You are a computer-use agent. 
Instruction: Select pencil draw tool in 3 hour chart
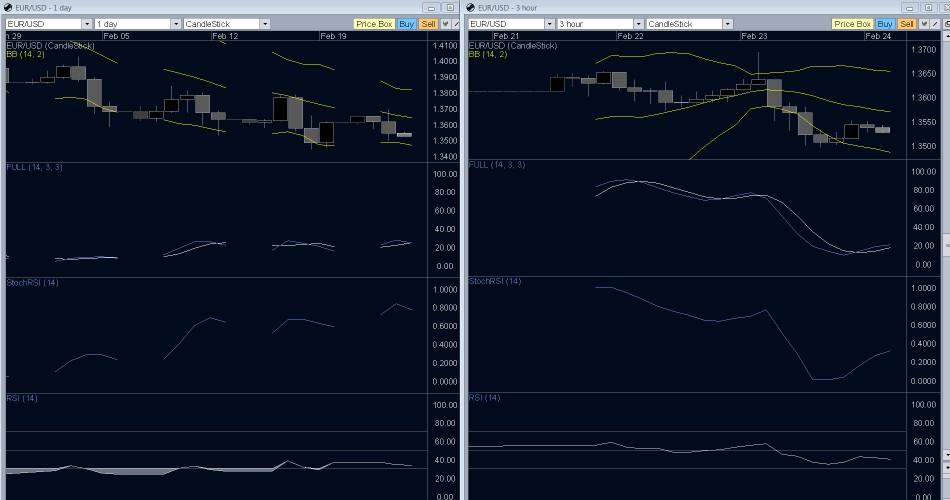[934, 24]
